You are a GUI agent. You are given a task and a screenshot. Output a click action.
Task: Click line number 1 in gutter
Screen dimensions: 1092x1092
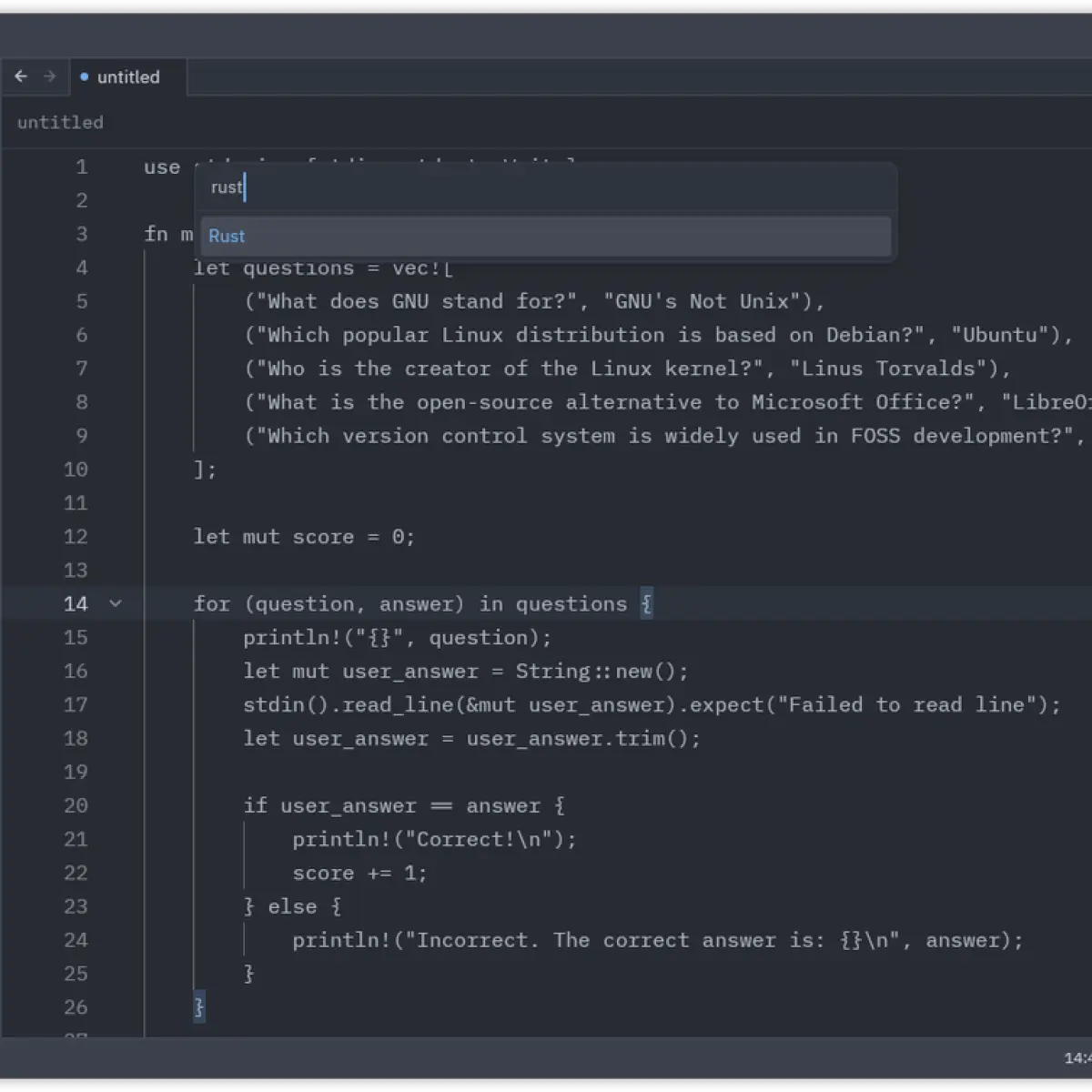pos(82,167)
